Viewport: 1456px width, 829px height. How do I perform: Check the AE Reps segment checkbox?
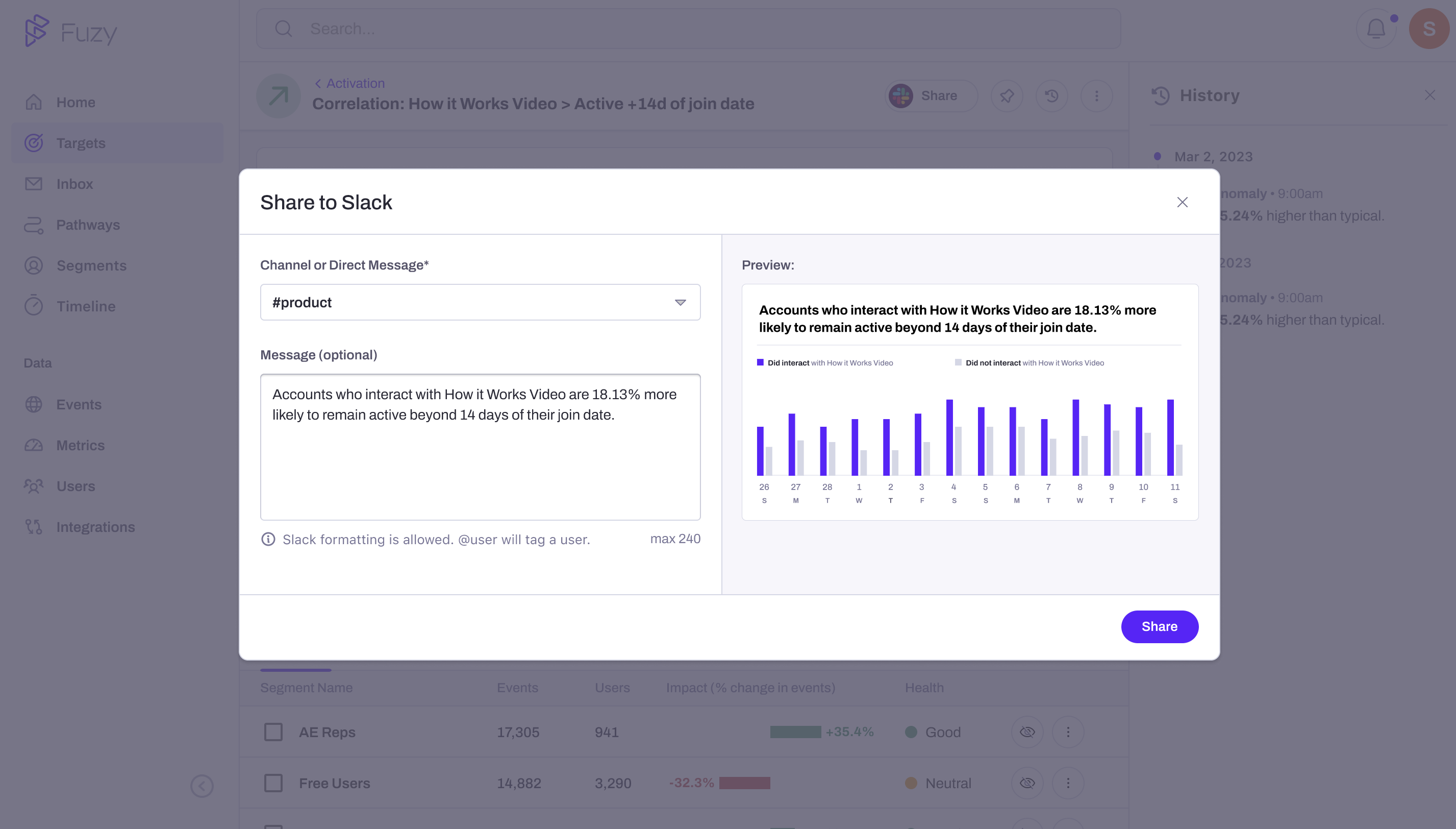[x=273, y=732]
